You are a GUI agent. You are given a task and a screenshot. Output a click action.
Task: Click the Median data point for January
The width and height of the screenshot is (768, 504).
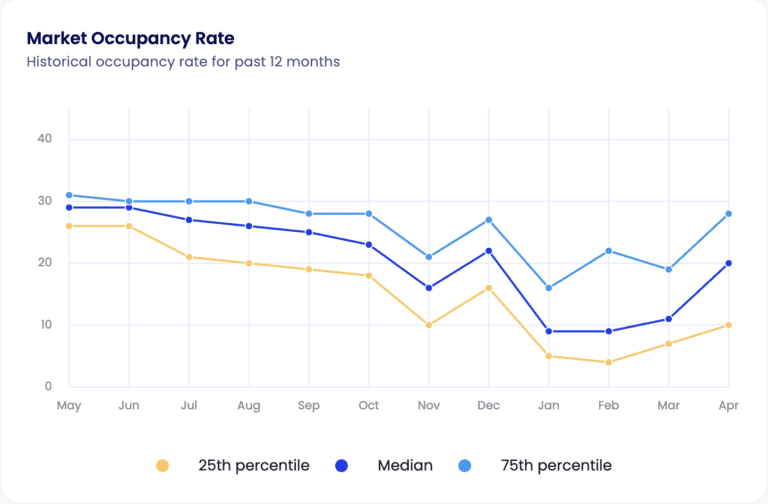[549, 331]
